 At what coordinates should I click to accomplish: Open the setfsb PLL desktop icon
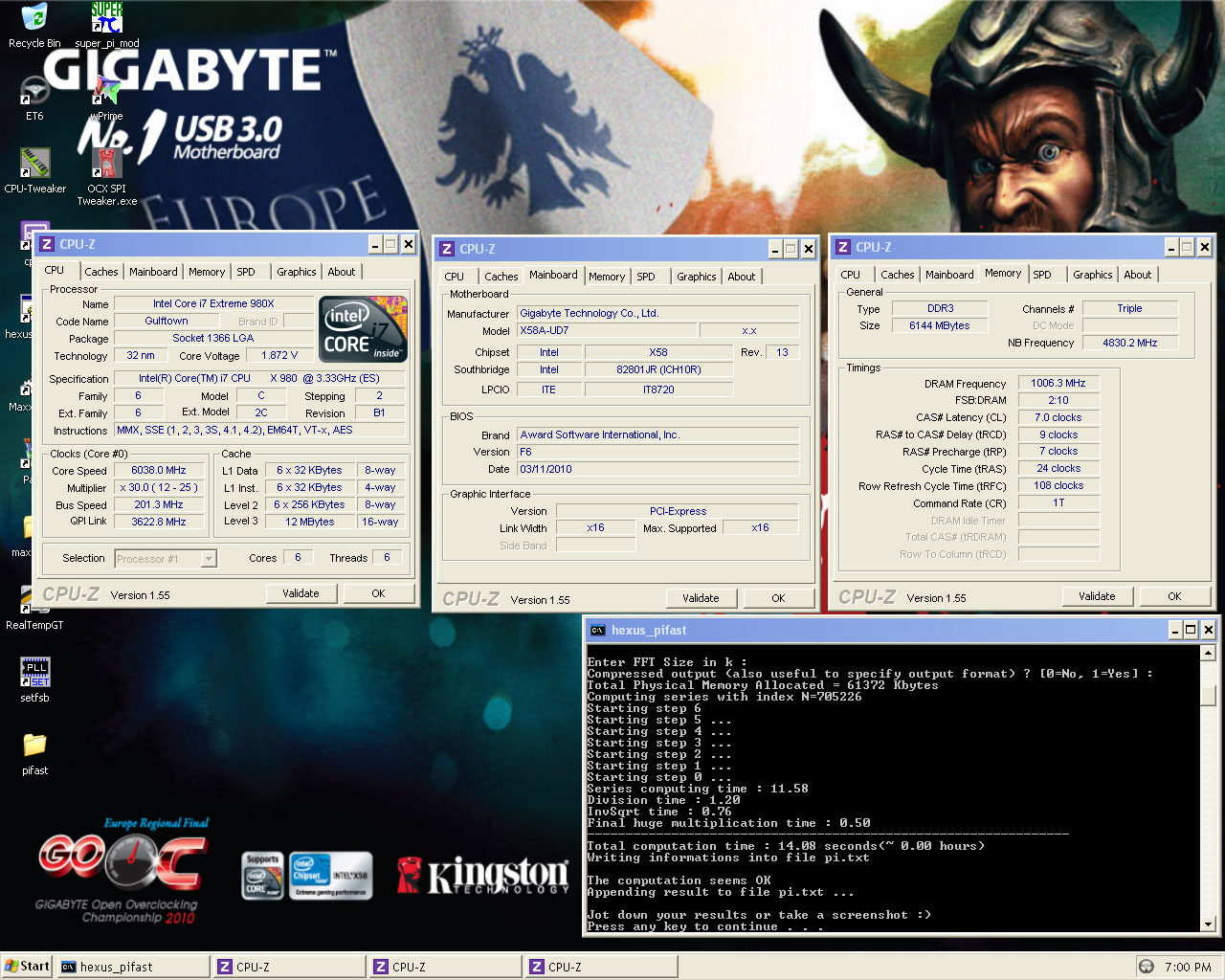pyautogui.click(x=34, y=673)
